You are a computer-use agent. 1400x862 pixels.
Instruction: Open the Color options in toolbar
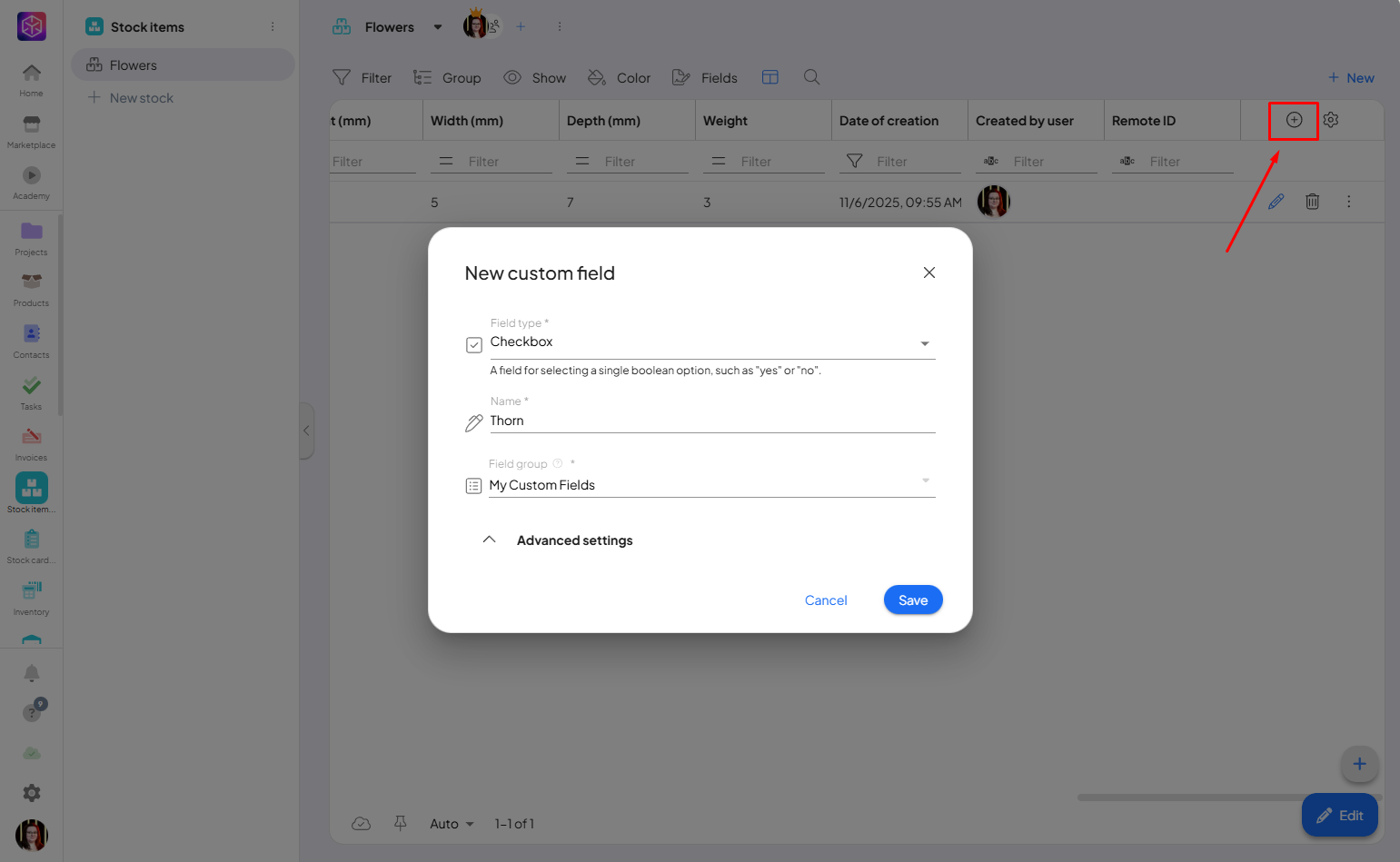tap(619, 78)
